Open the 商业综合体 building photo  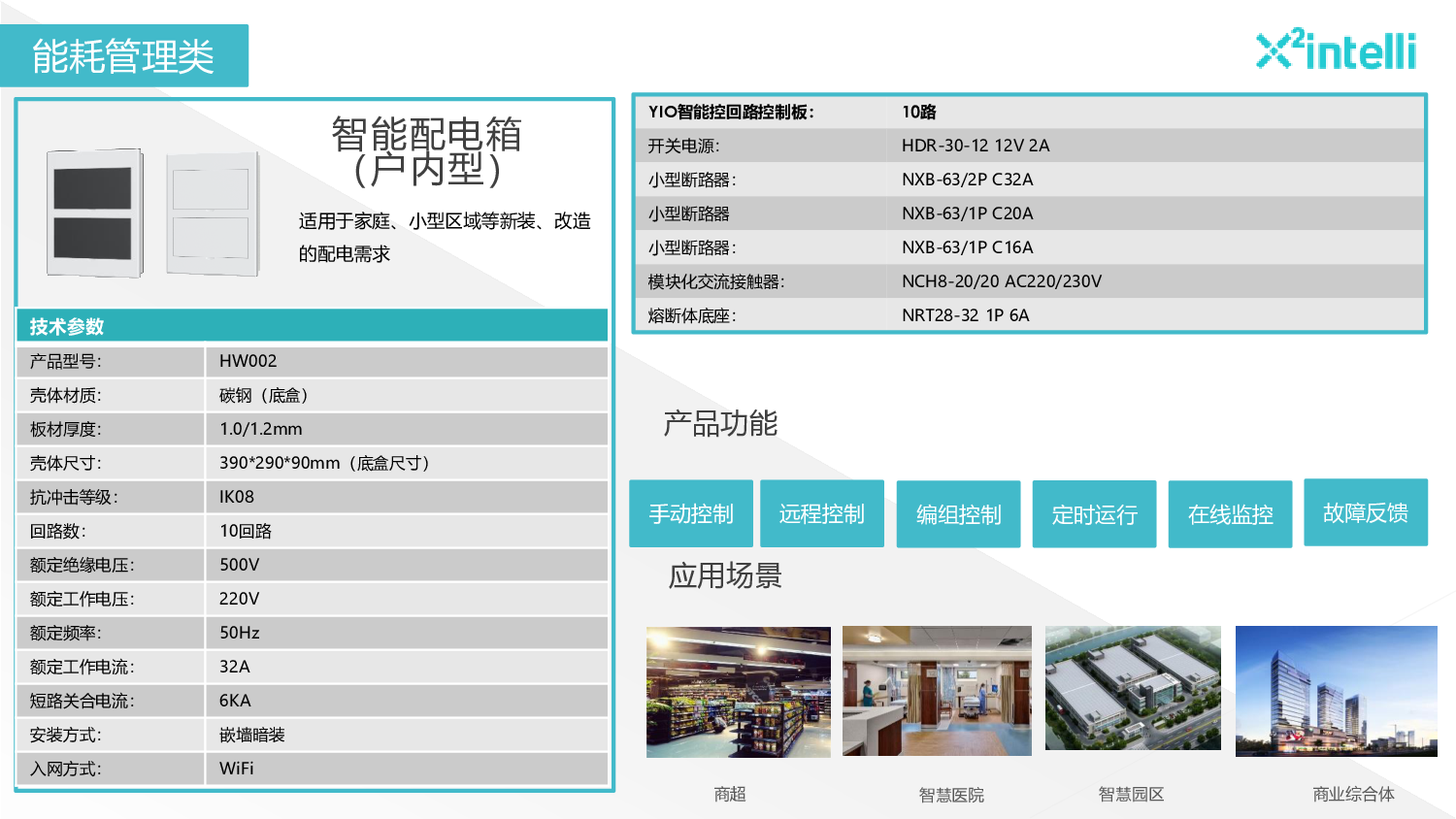point(1337,691)
